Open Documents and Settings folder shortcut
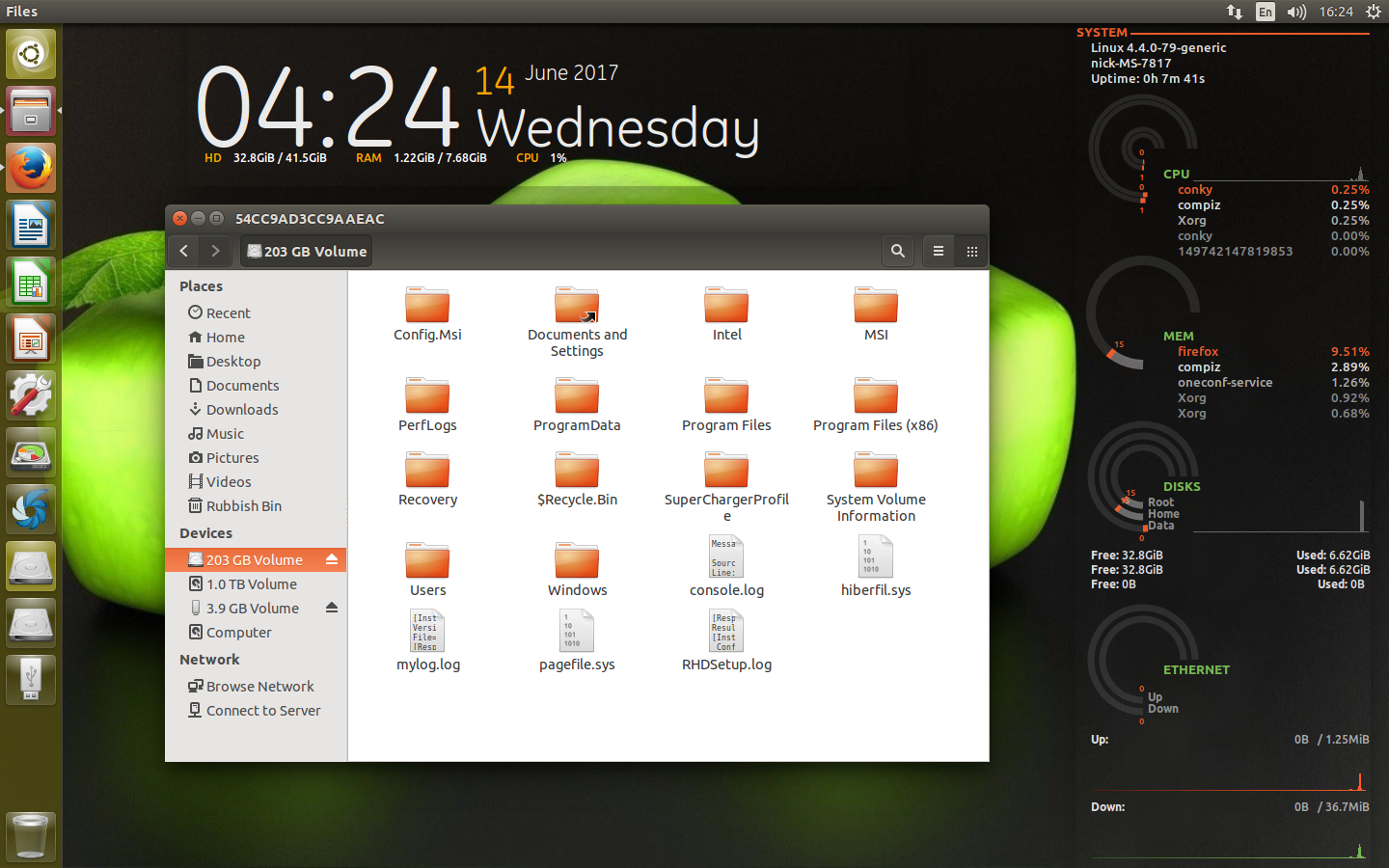 tap(577, 322)
